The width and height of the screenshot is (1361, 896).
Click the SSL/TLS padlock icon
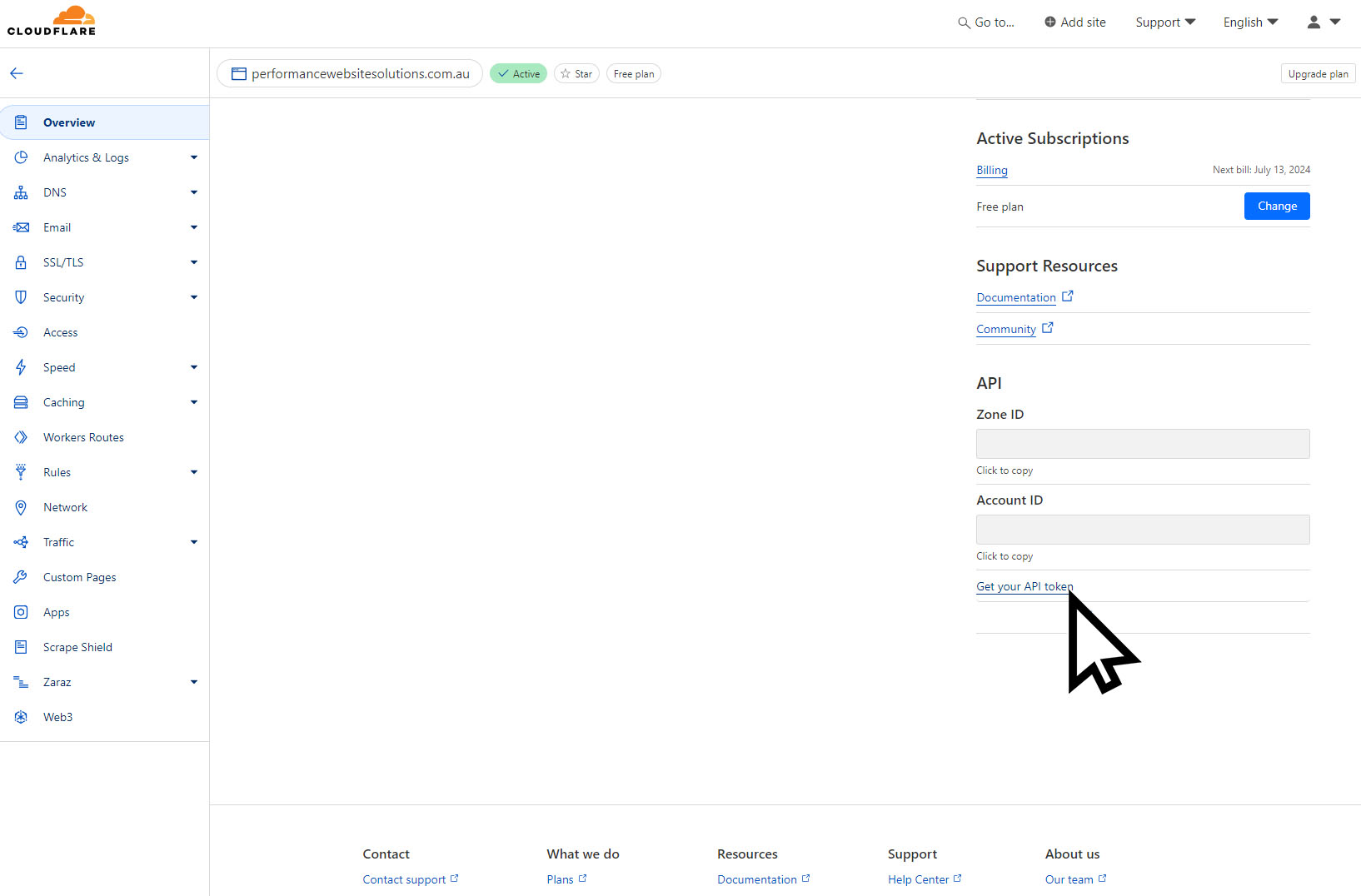21,262
